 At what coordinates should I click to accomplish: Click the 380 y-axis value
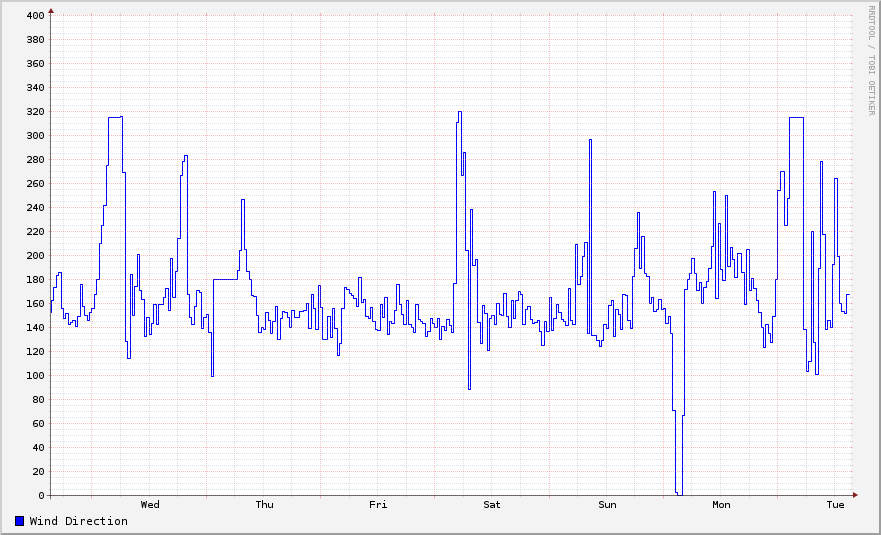point(35,40)
